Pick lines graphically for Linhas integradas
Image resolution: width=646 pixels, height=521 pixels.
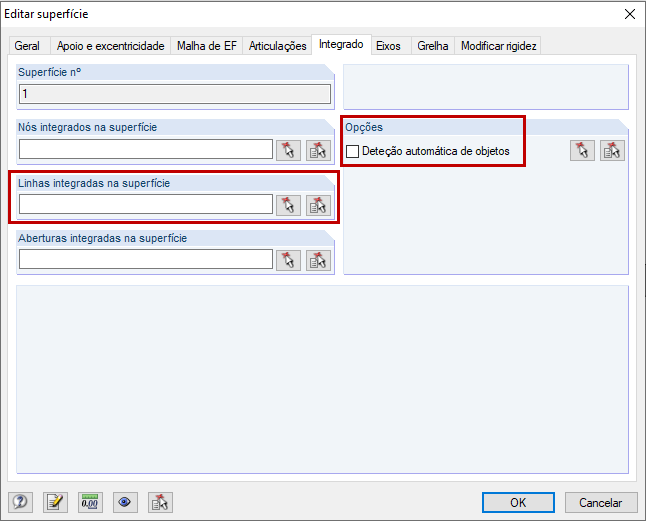[x=288, y=205]
